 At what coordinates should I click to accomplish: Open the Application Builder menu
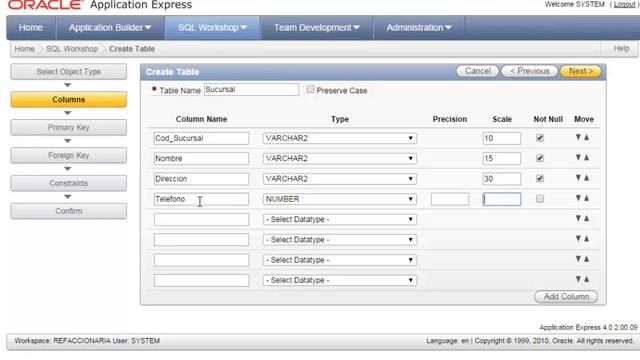(x=110, y=28)
